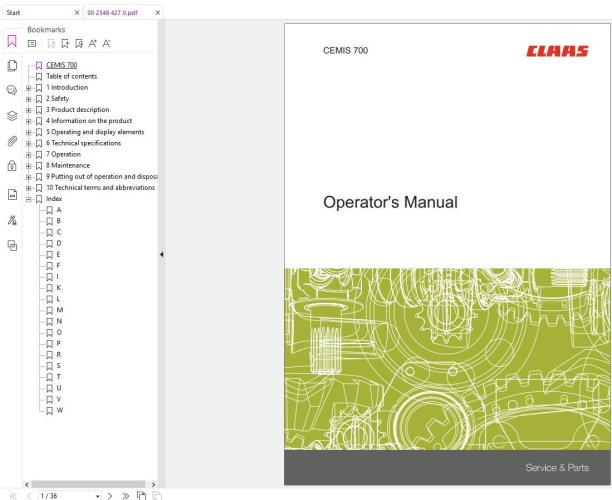Viewport: 612px width, 500px height.
Task: Increase bookmark font size
Action: click(x=93, y=44)
